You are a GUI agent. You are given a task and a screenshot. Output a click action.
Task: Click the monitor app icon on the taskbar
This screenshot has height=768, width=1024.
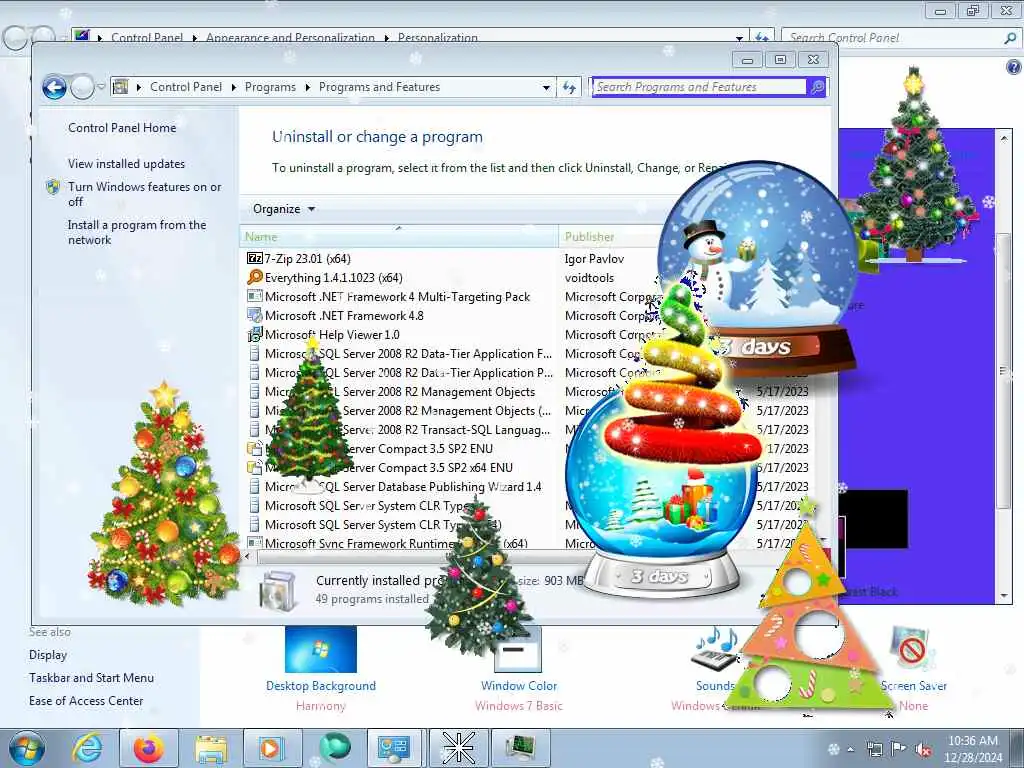point(520,748)
